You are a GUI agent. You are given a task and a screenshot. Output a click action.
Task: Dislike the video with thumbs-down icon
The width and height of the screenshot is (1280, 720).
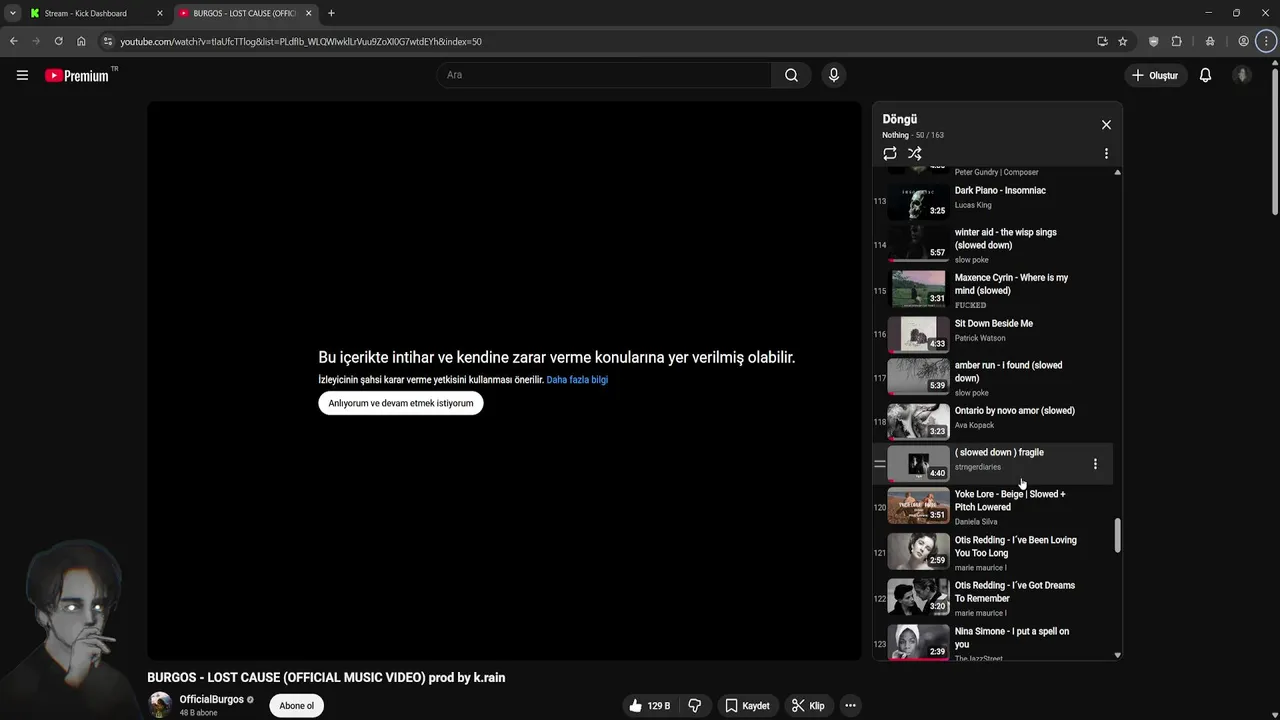pos(694,706)
